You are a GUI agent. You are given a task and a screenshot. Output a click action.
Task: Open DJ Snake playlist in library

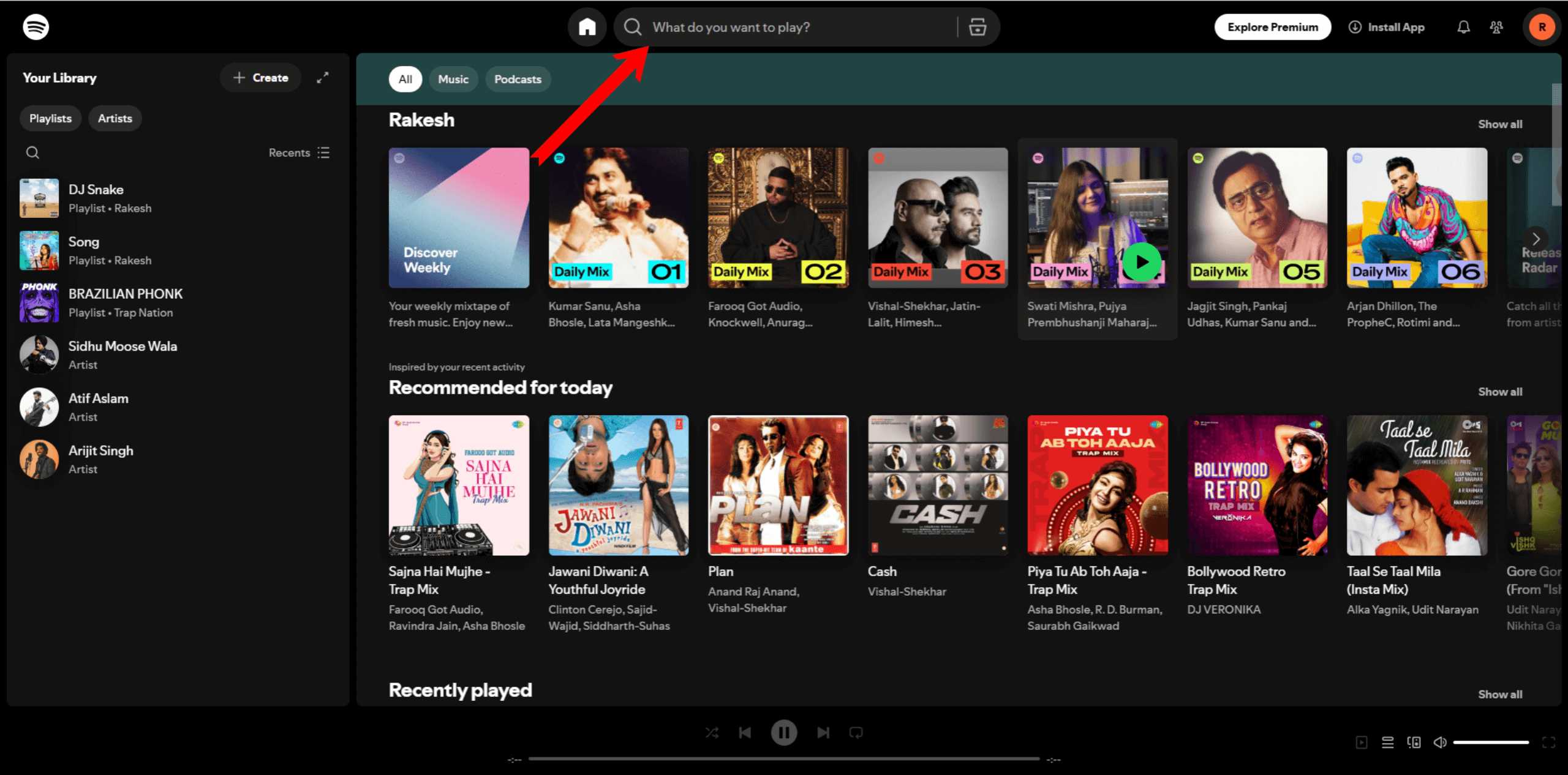point(178,198)
